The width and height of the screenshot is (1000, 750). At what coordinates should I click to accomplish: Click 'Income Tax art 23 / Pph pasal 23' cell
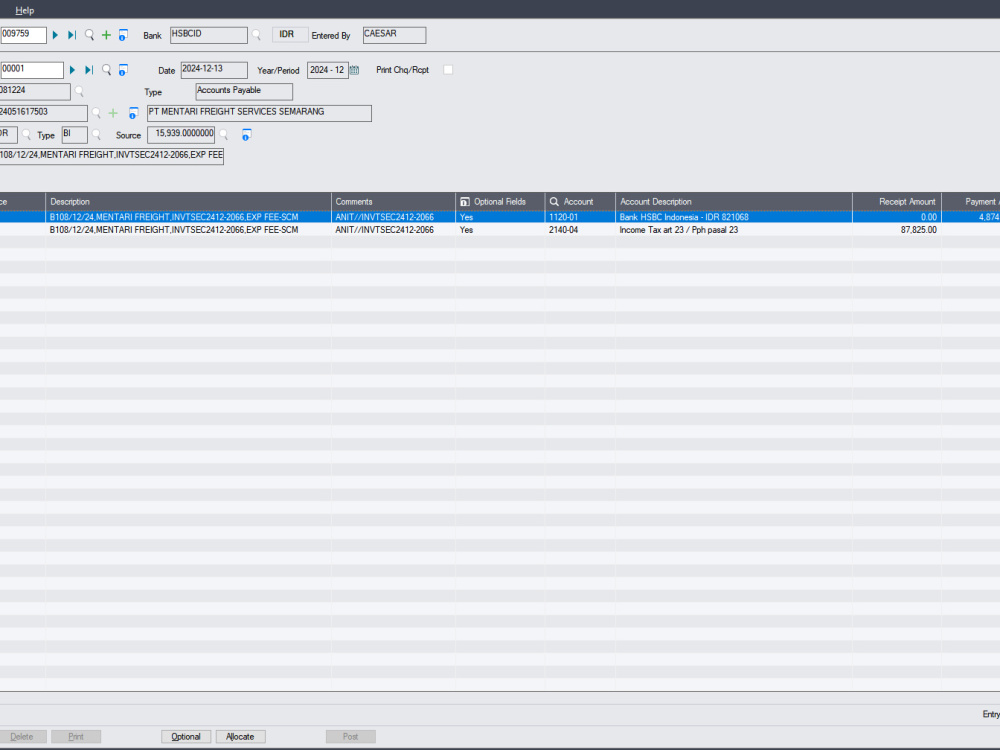click(x=733, y=230)
